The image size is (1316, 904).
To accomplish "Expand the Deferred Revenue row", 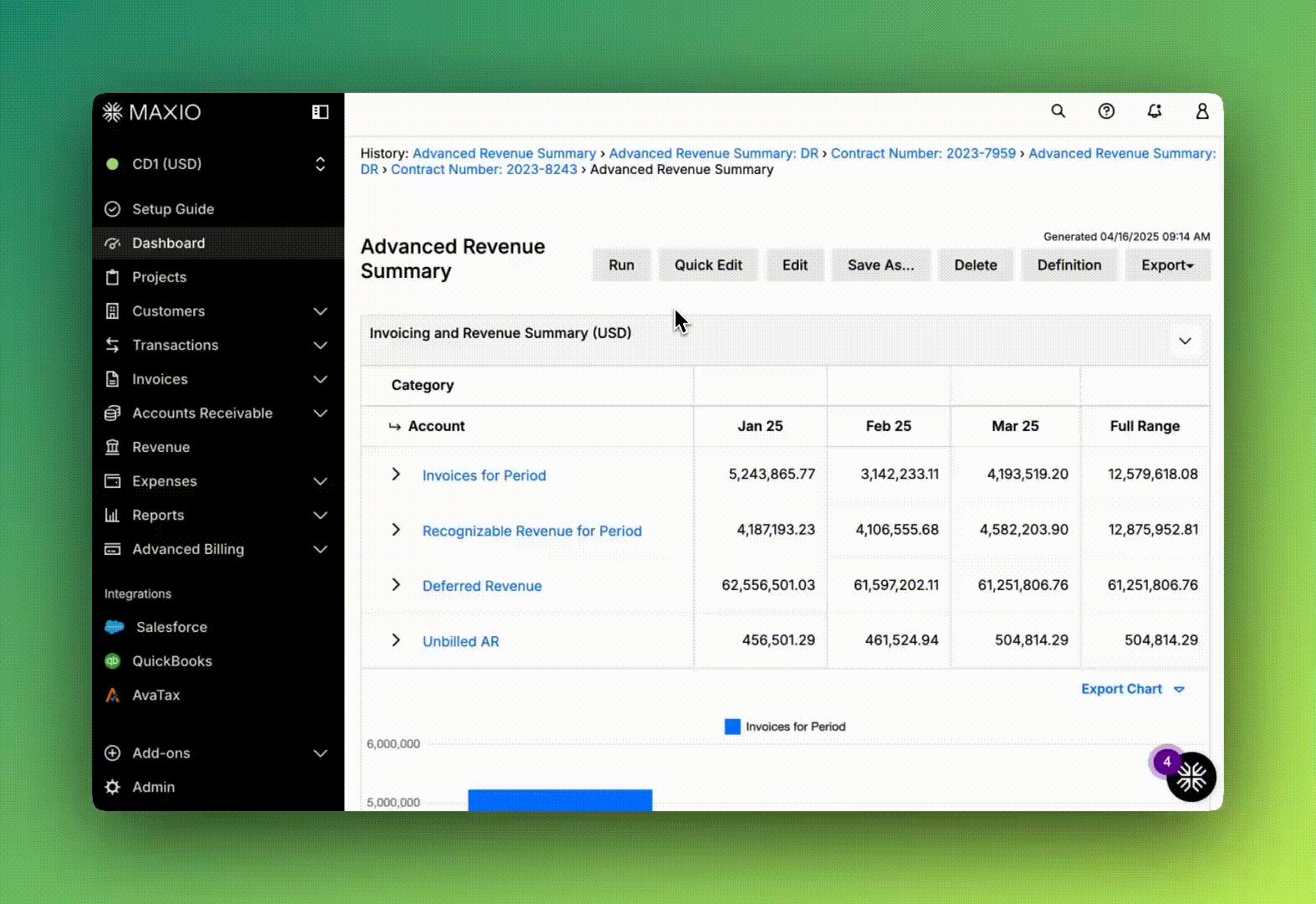I will (x=396, y=585).
